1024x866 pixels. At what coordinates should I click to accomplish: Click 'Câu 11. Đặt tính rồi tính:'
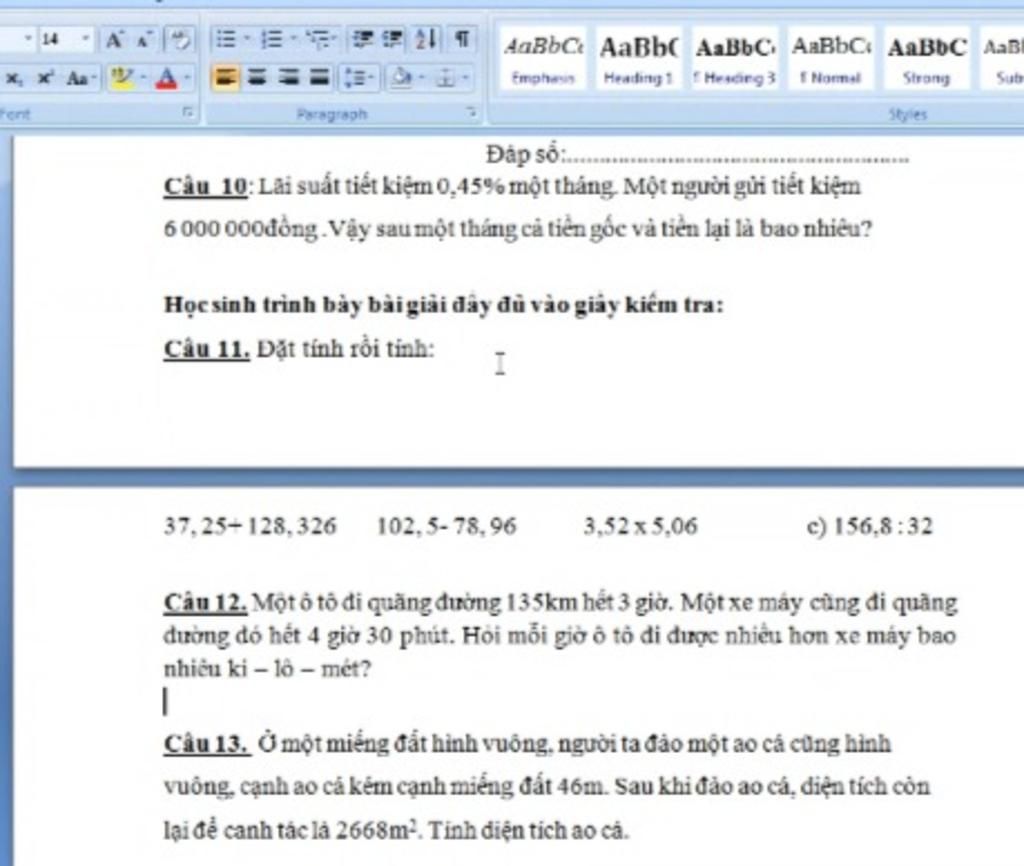point(298,349)
